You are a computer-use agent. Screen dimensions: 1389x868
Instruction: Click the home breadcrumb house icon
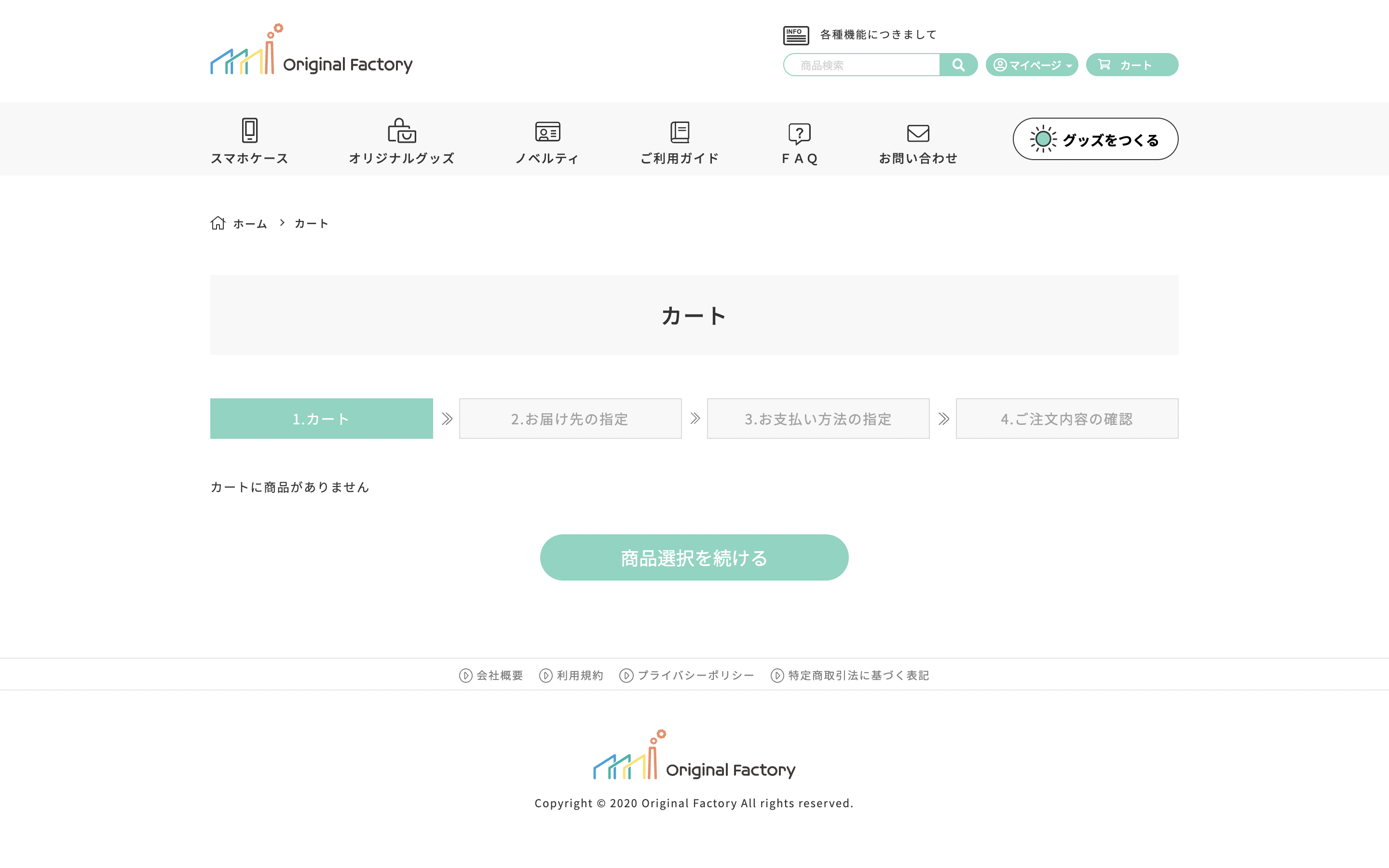(x=218, y=223)
